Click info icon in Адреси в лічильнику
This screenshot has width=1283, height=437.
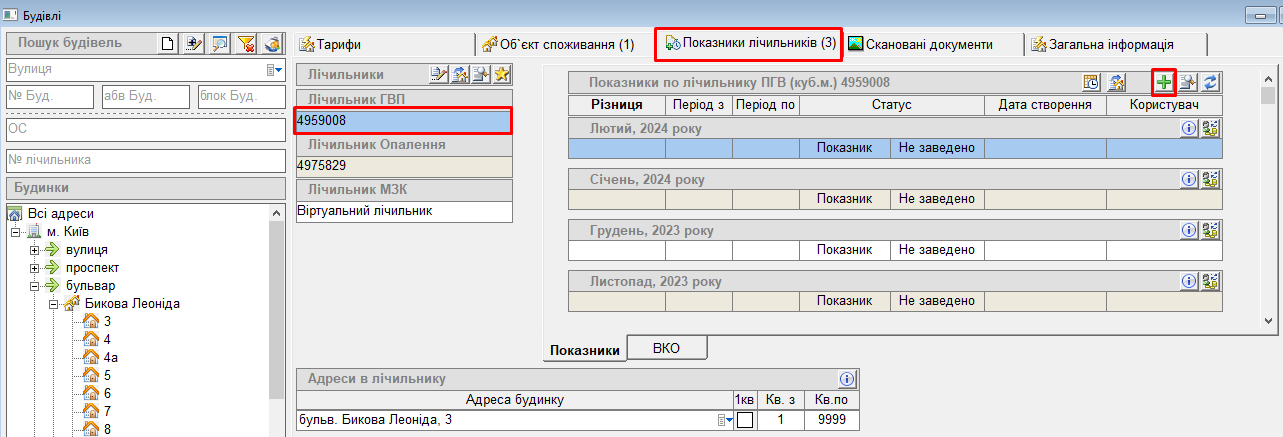click(x=846, y=379)
